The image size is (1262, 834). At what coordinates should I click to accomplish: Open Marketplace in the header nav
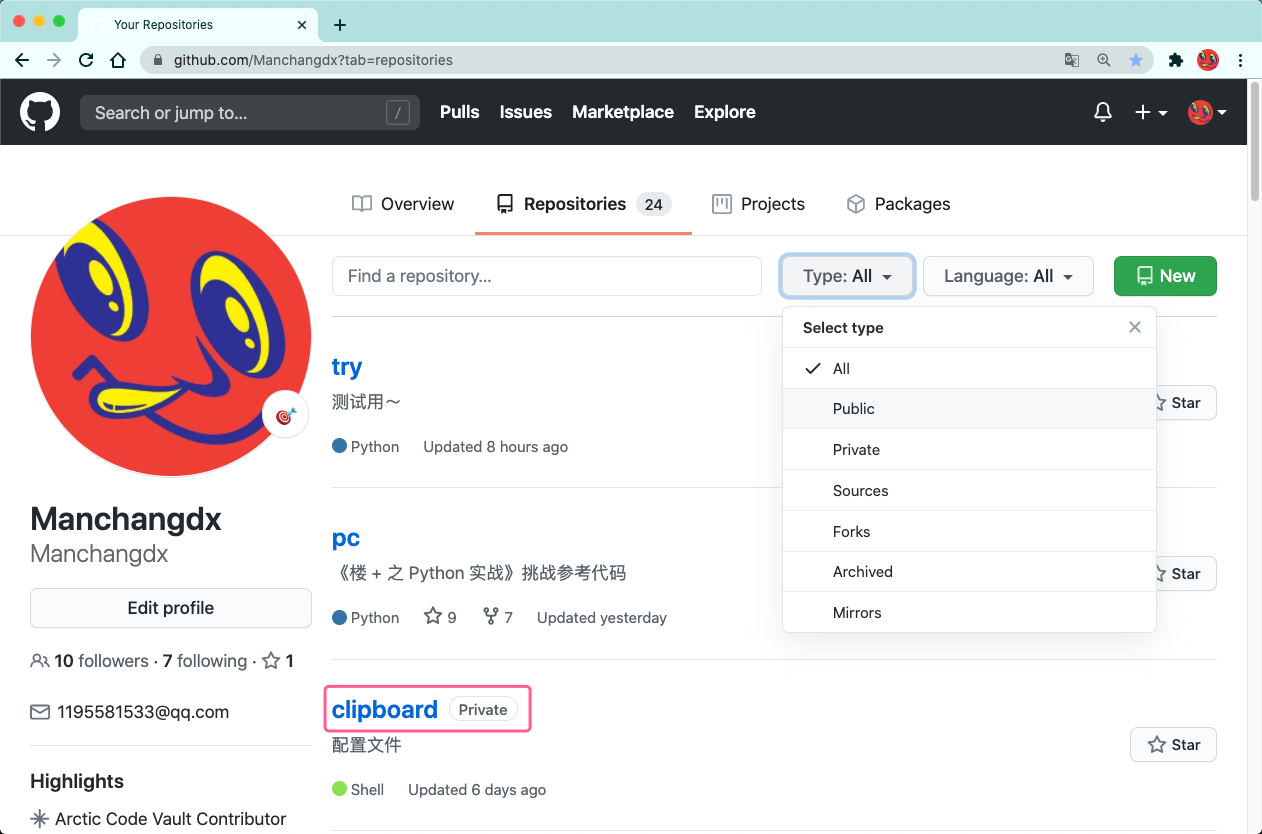pos(623,112)
